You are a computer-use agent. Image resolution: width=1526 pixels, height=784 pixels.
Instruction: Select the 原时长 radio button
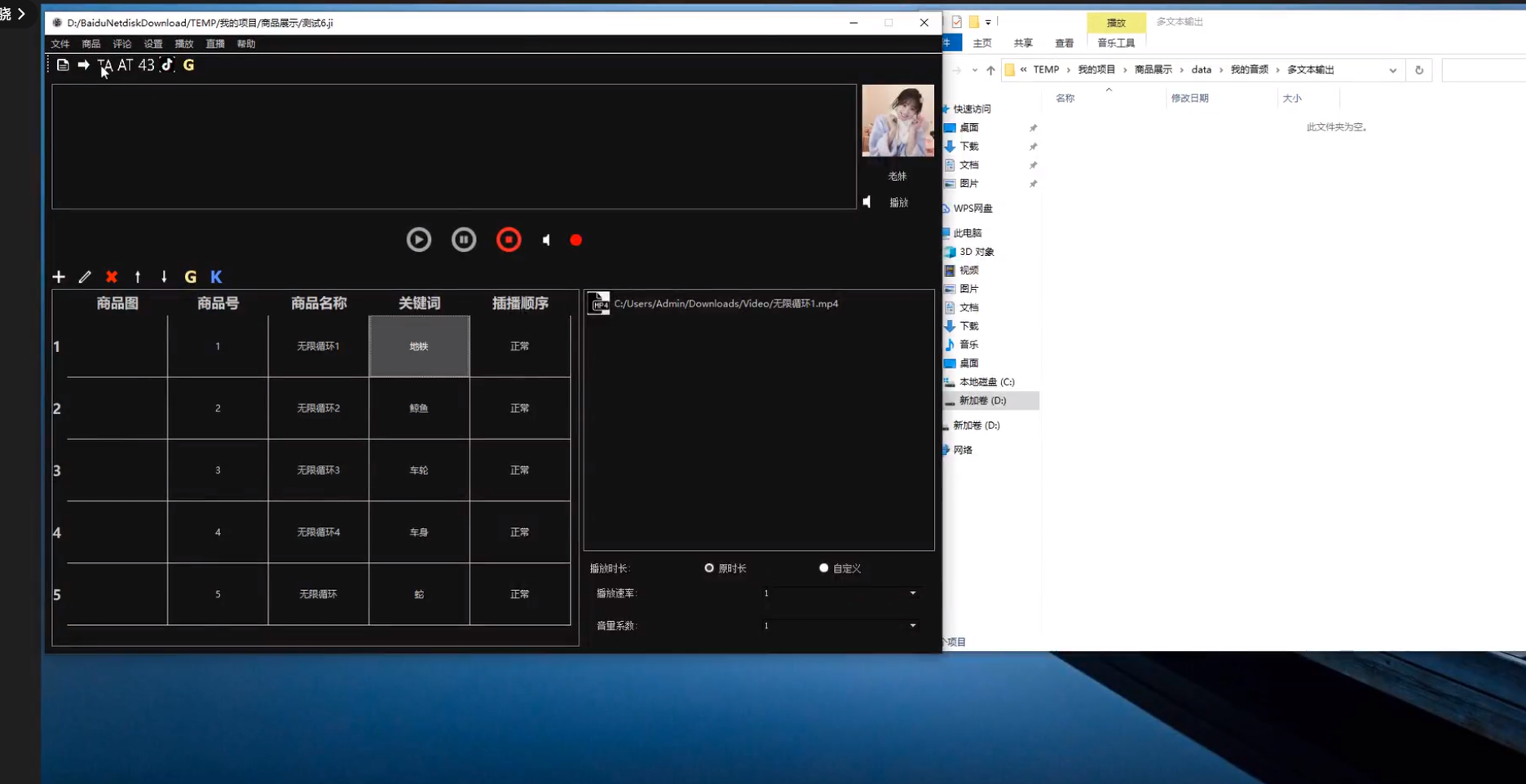point(709,568)
